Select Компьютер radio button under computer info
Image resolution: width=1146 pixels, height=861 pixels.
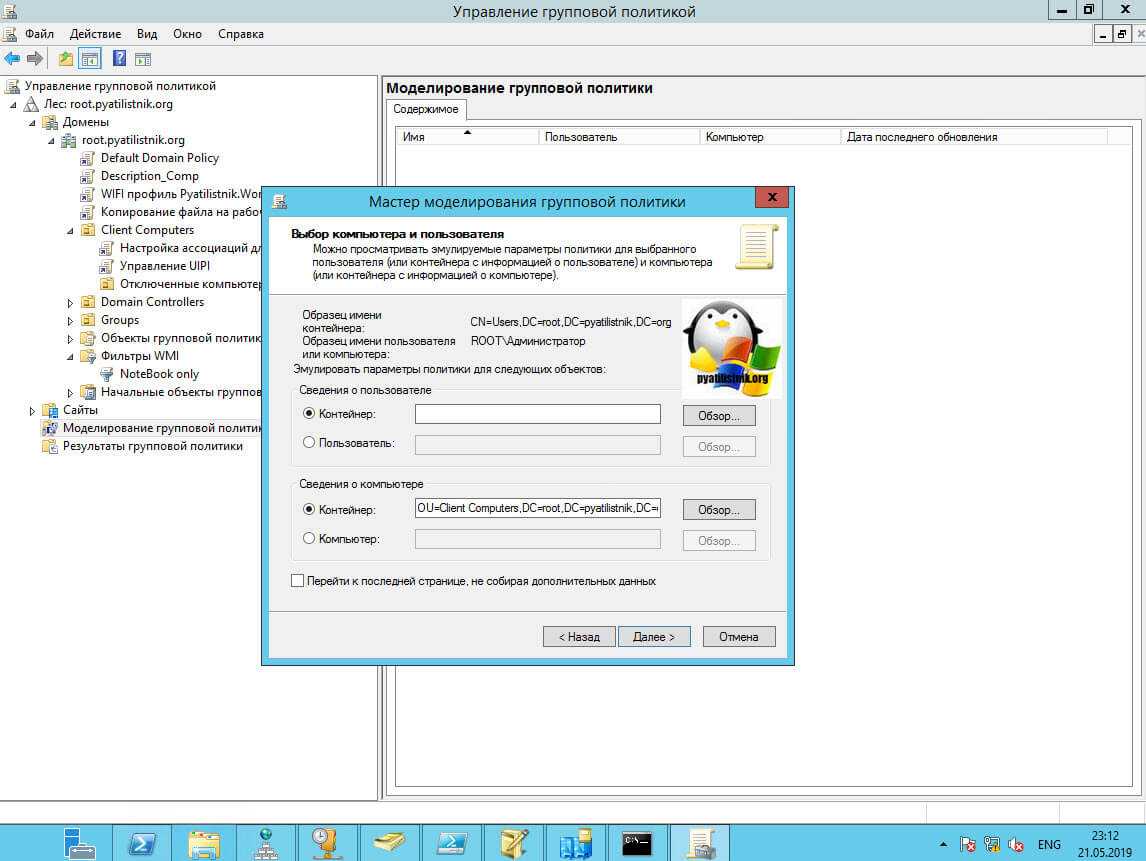tap(309, 539)
